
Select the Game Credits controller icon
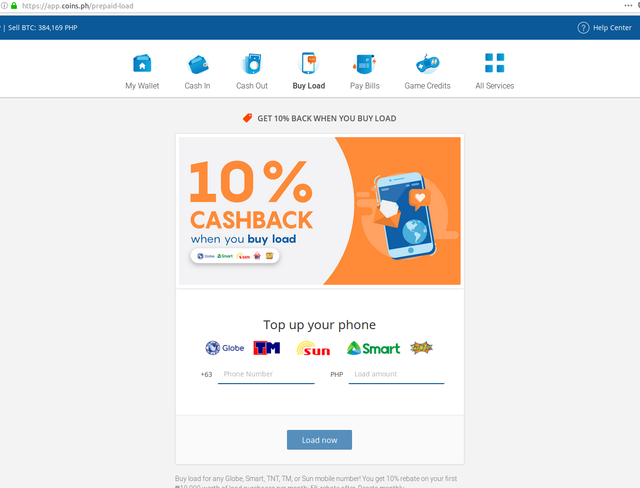click(x=427, y=64)
